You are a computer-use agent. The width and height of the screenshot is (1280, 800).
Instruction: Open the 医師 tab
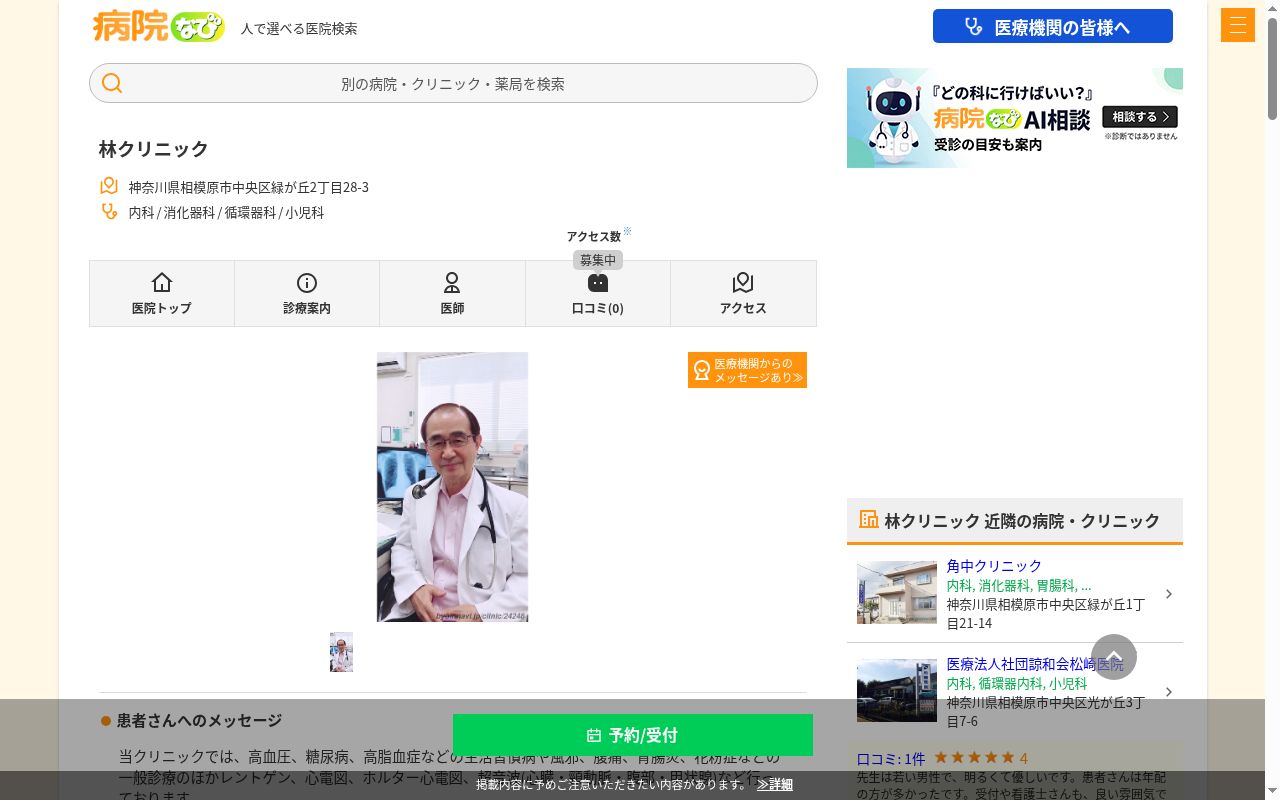[452, 293]
